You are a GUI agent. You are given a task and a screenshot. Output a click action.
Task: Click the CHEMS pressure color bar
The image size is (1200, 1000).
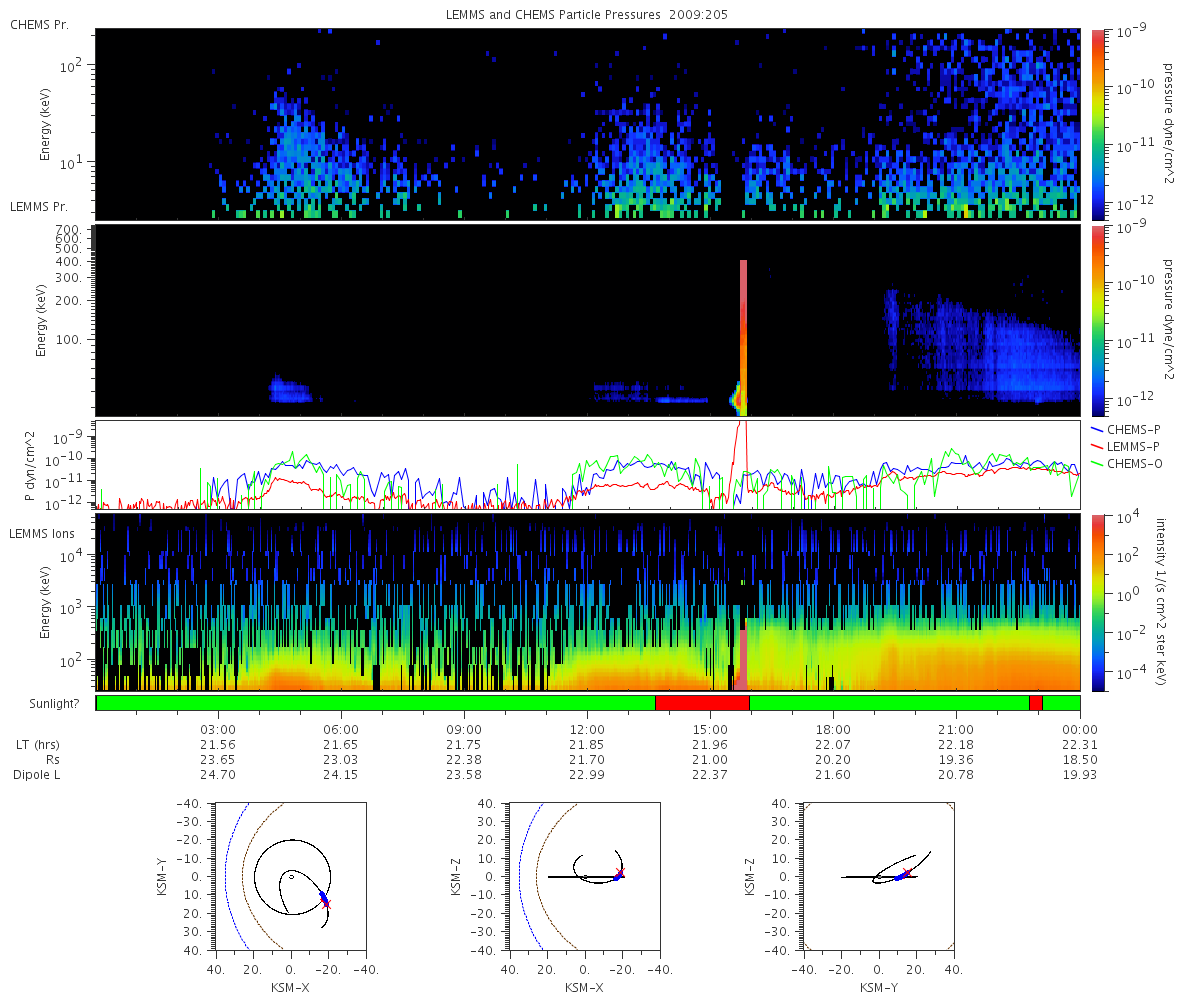click(1098, 123)
